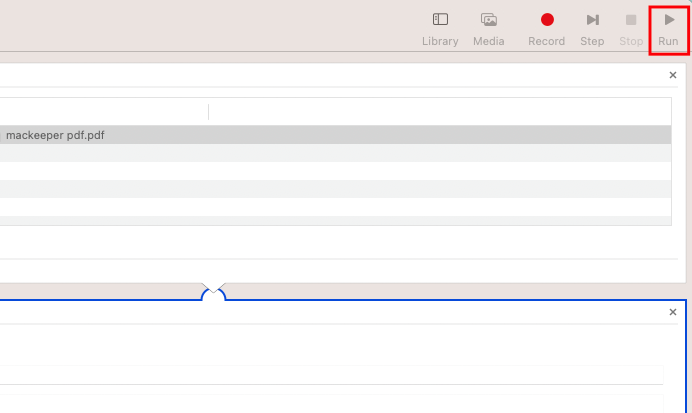
Task: Click the title strip of the file list action
Action: click(333, 75)
